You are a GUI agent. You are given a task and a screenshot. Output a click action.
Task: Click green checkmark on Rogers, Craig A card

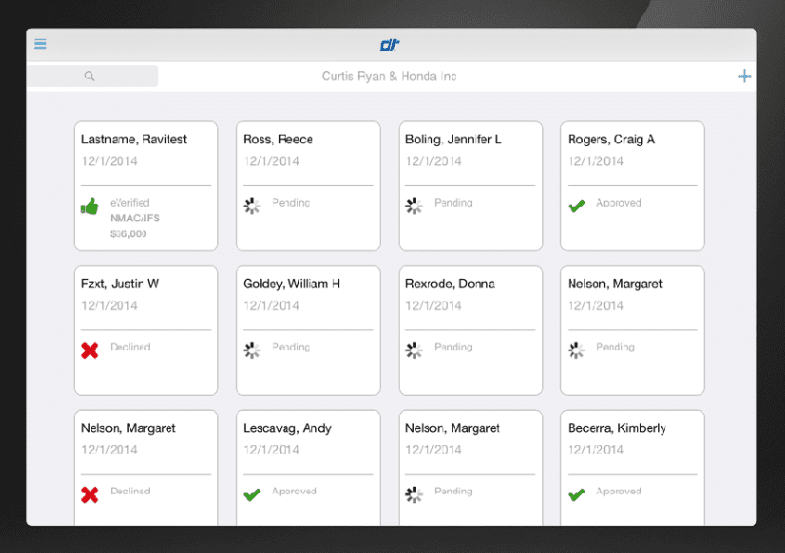coord(576,206)
